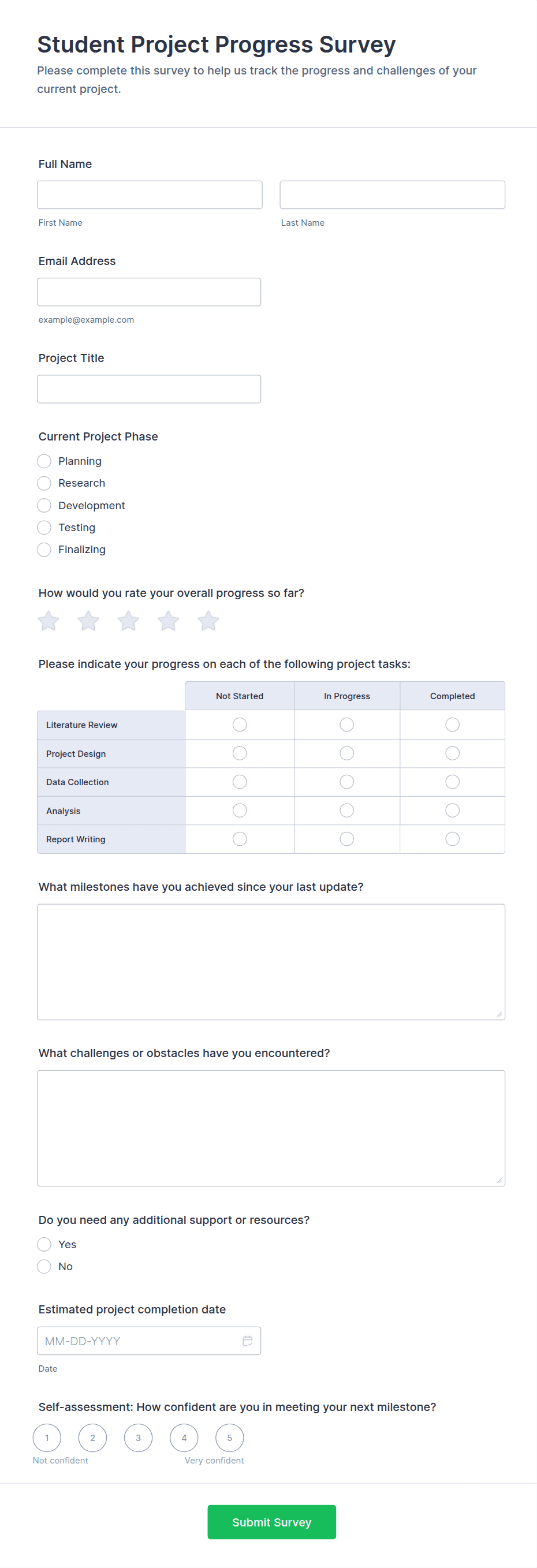Mark Report Writing as Not Started
537x1568 pixels.
(240, 839)
